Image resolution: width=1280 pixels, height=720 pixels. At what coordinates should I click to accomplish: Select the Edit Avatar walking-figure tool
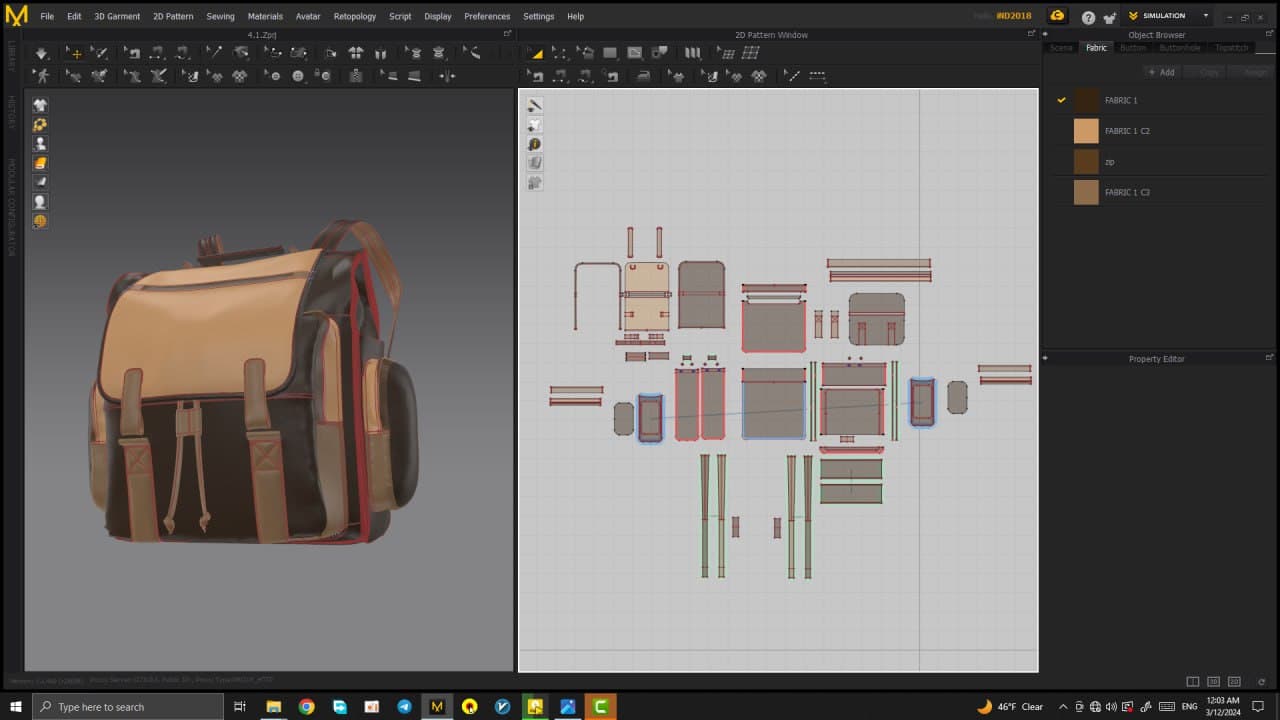[41, 76]
